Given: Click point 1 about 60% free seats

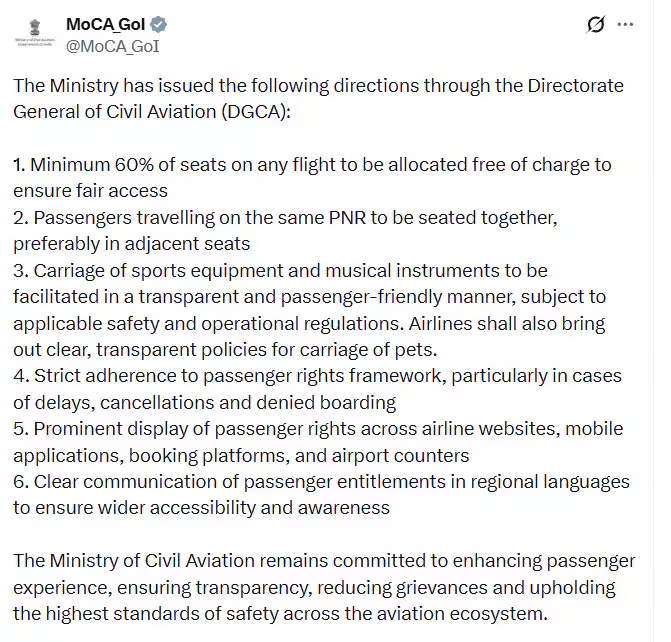Looking at the screenshot, I should pos(312,164).
